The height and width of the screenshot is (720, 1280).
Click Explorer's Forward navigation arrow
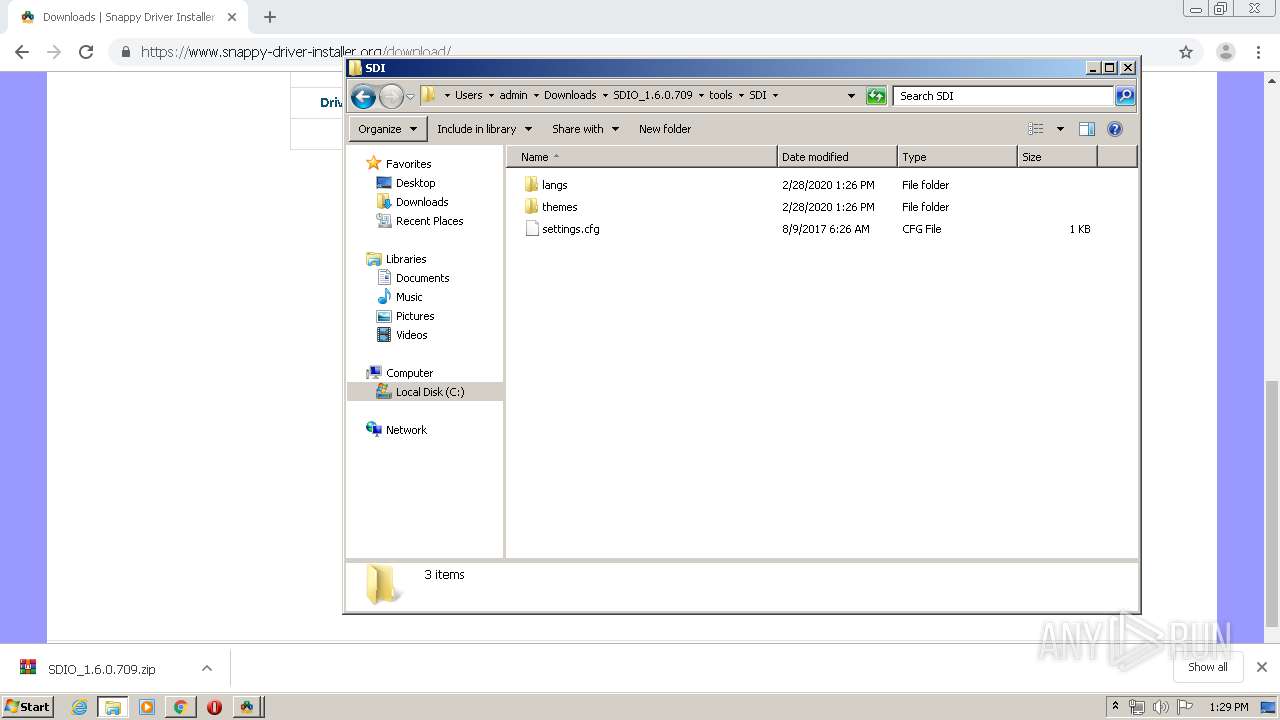(x=391, y=96)
